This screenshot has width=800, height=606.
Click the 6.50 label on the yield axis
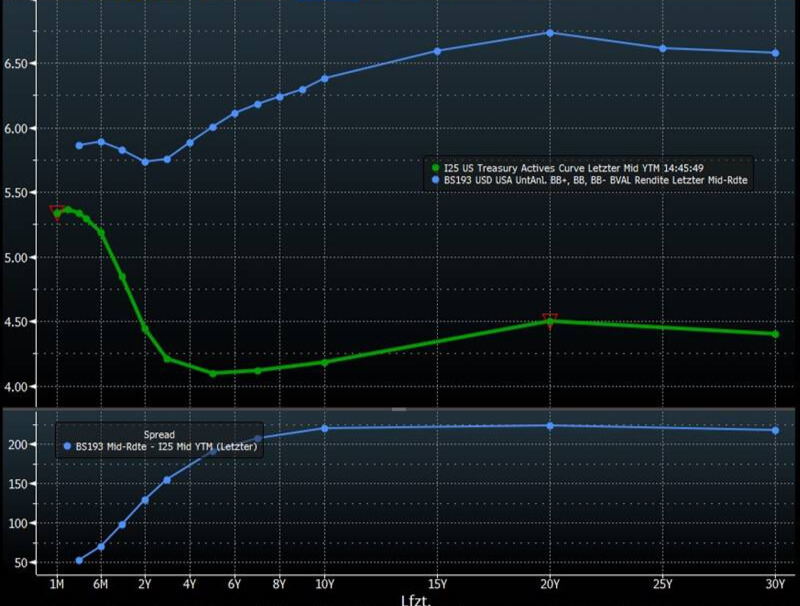pos(20,63)
